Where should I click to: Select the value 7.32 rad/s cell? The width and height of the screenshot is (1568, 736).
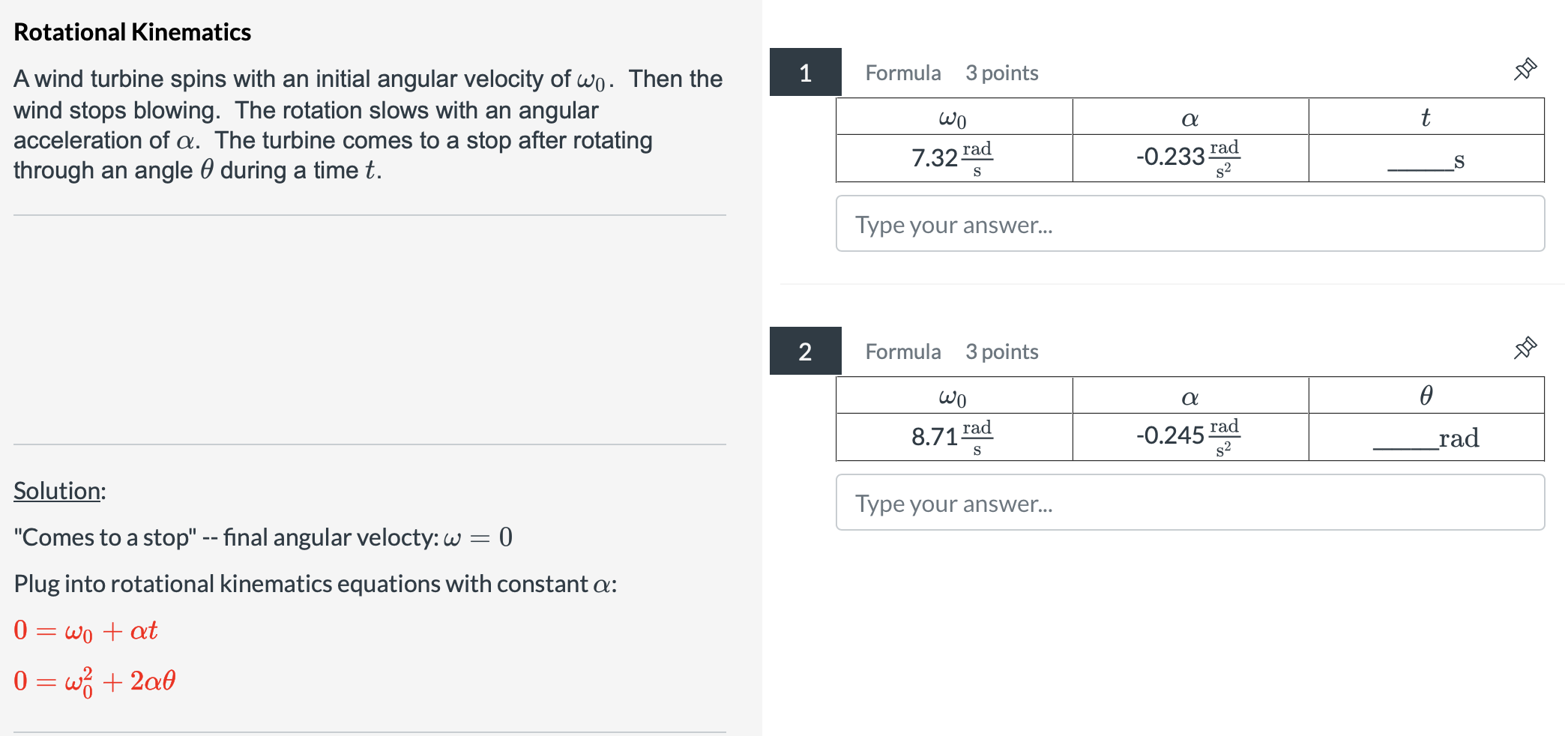953,157
